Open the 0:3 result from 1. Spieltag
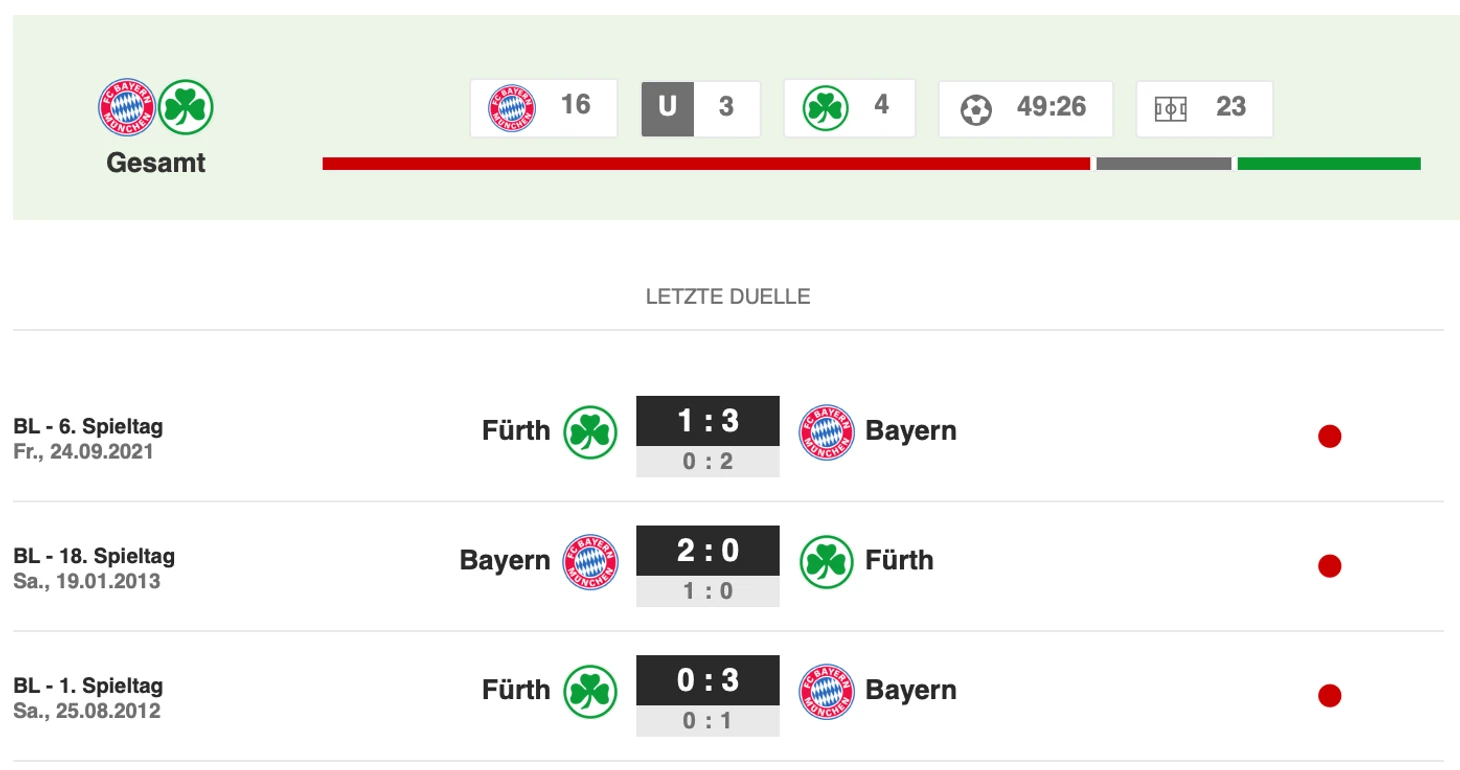Screen dimensions: 1460x770 coord(708,681)
